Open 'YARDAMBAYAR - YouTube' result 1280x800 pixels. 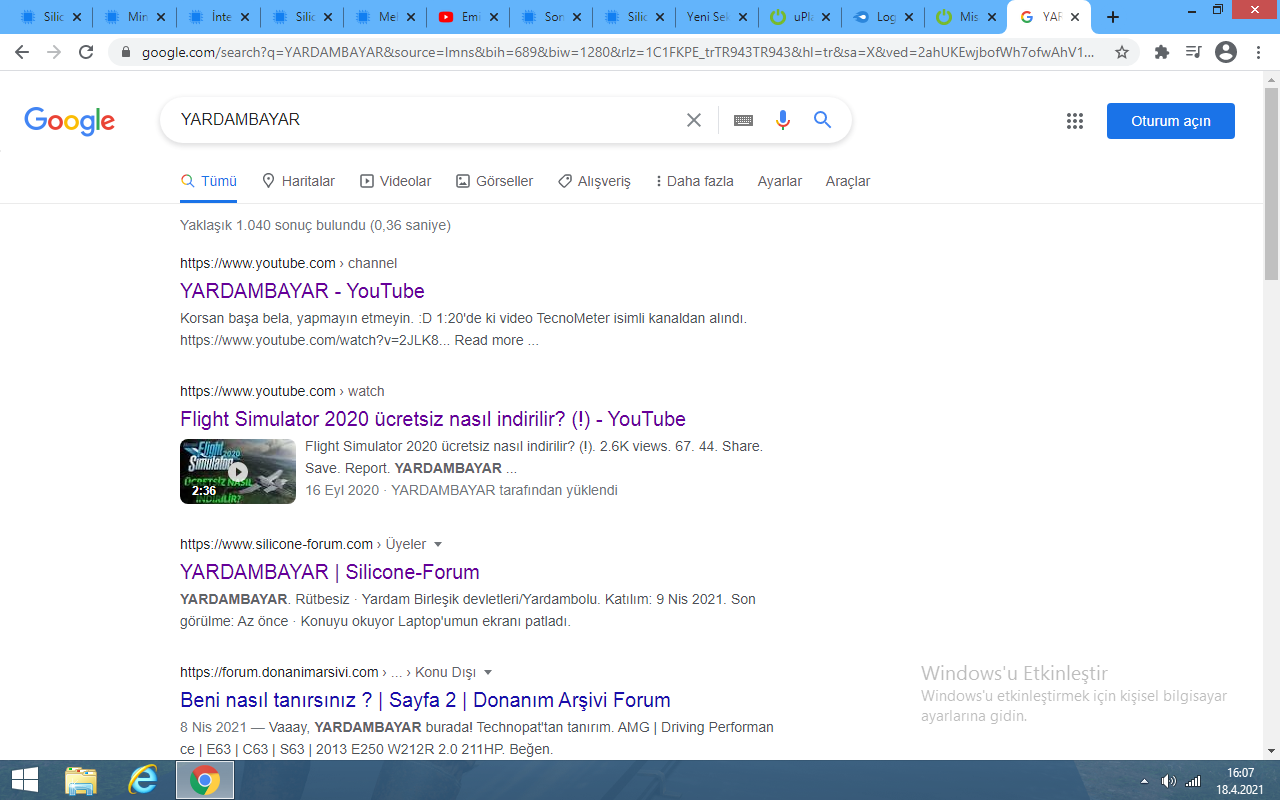tap(302, 291)
